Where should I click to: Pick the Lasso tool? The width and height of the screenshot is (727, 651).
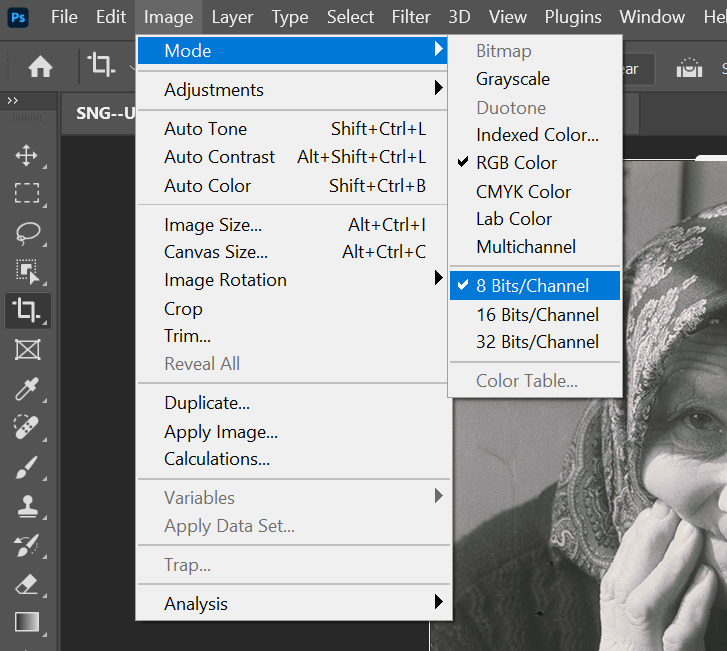[27, 232]
